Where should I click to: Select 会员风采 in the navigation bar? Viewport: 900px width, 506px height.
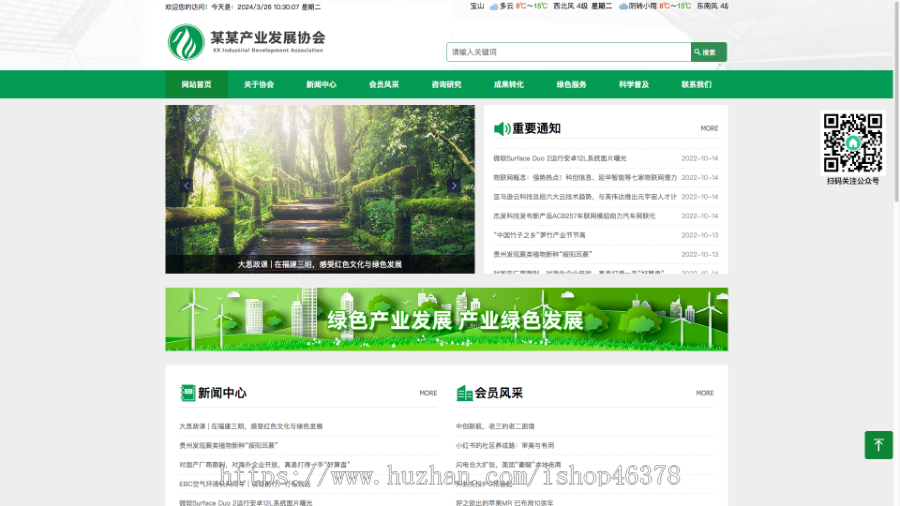384,84
